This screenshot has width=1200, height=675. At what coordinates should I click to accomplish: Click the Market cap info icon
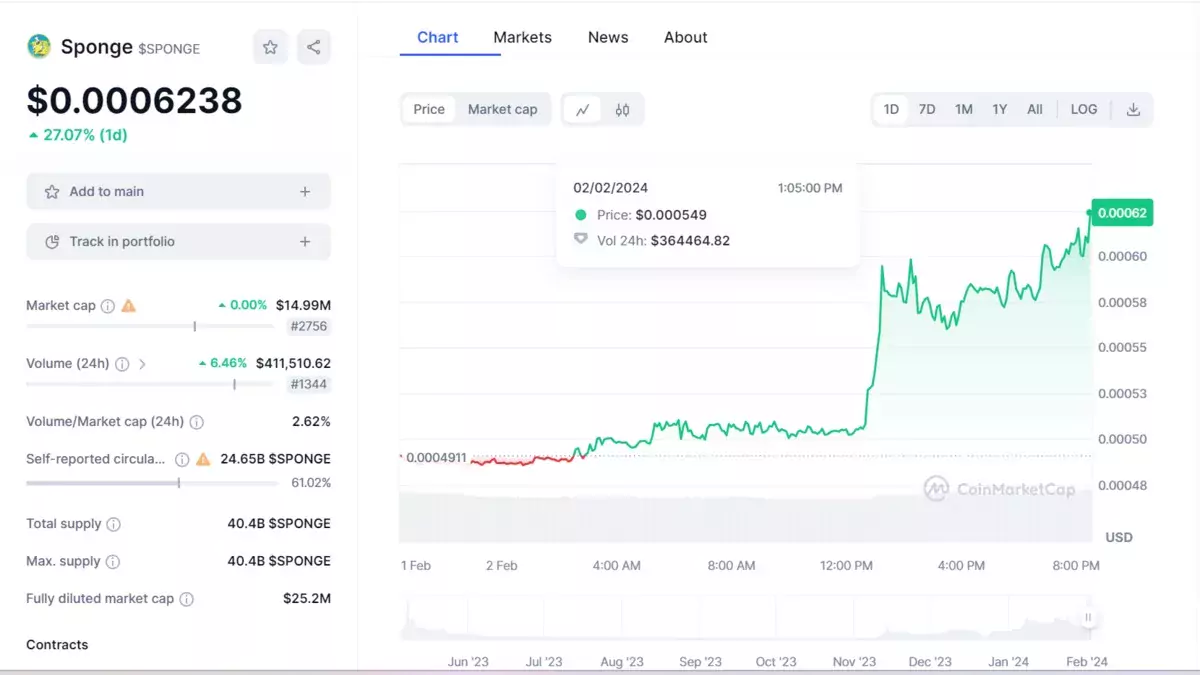[108, 306]
